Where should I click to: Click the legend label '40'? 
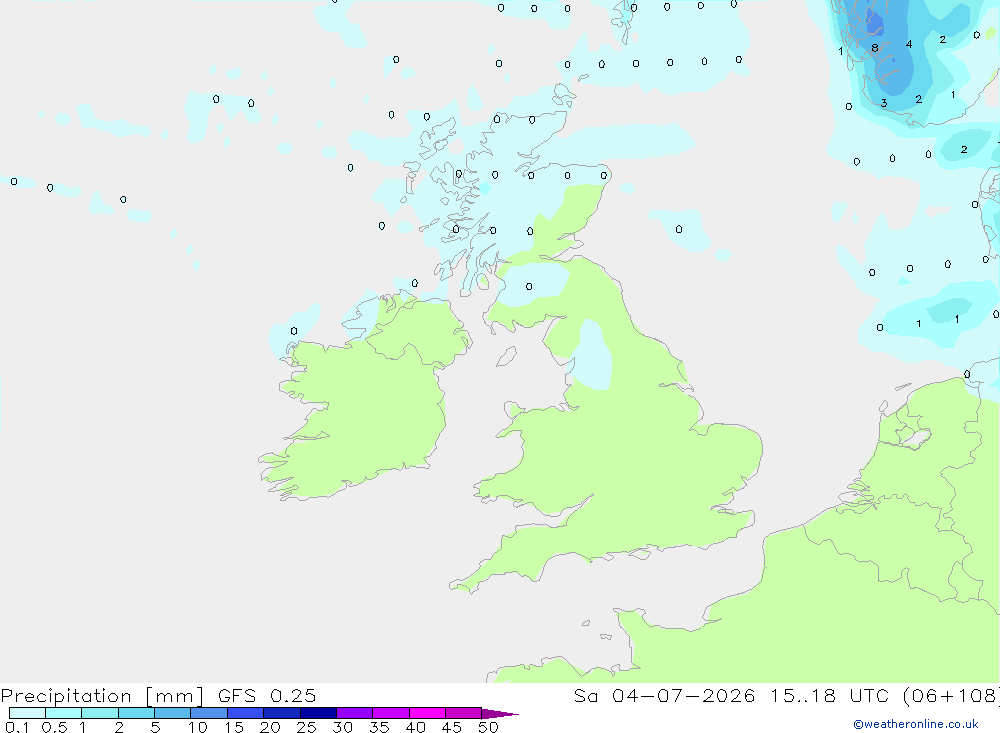coord(415,727)
